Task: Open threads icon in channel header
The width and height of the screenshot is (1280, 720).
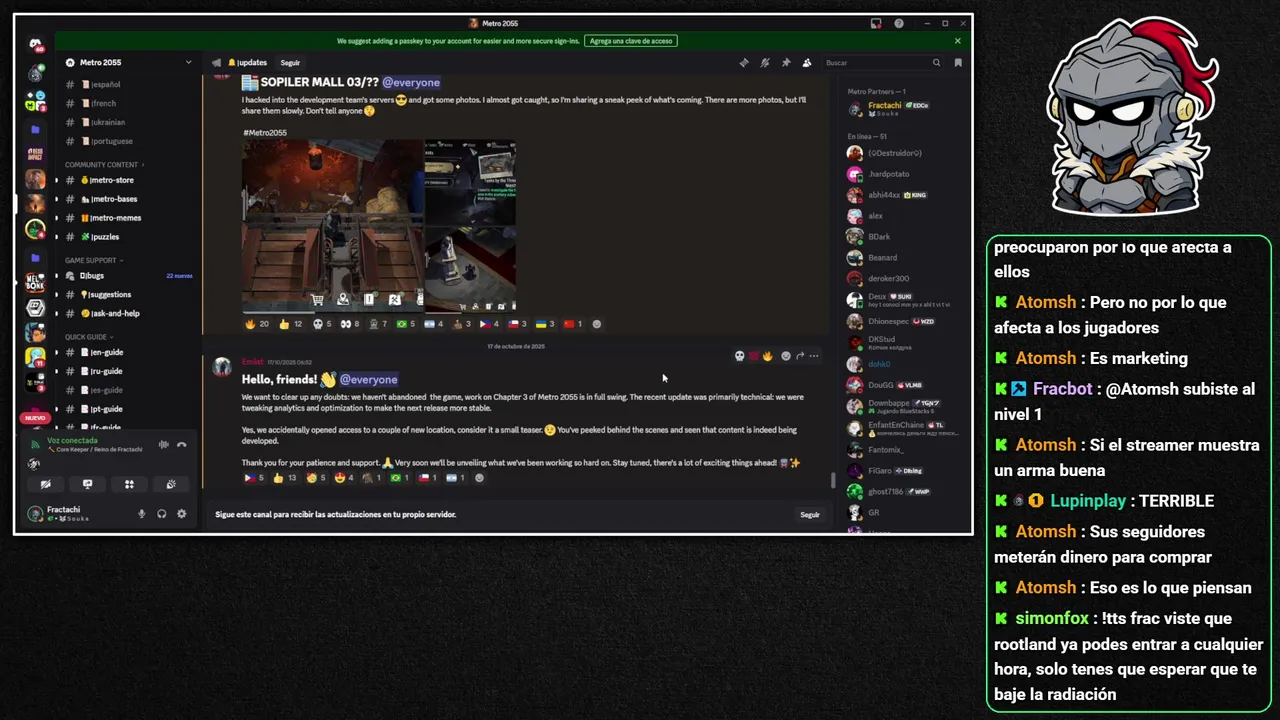Action: (744, 63)
